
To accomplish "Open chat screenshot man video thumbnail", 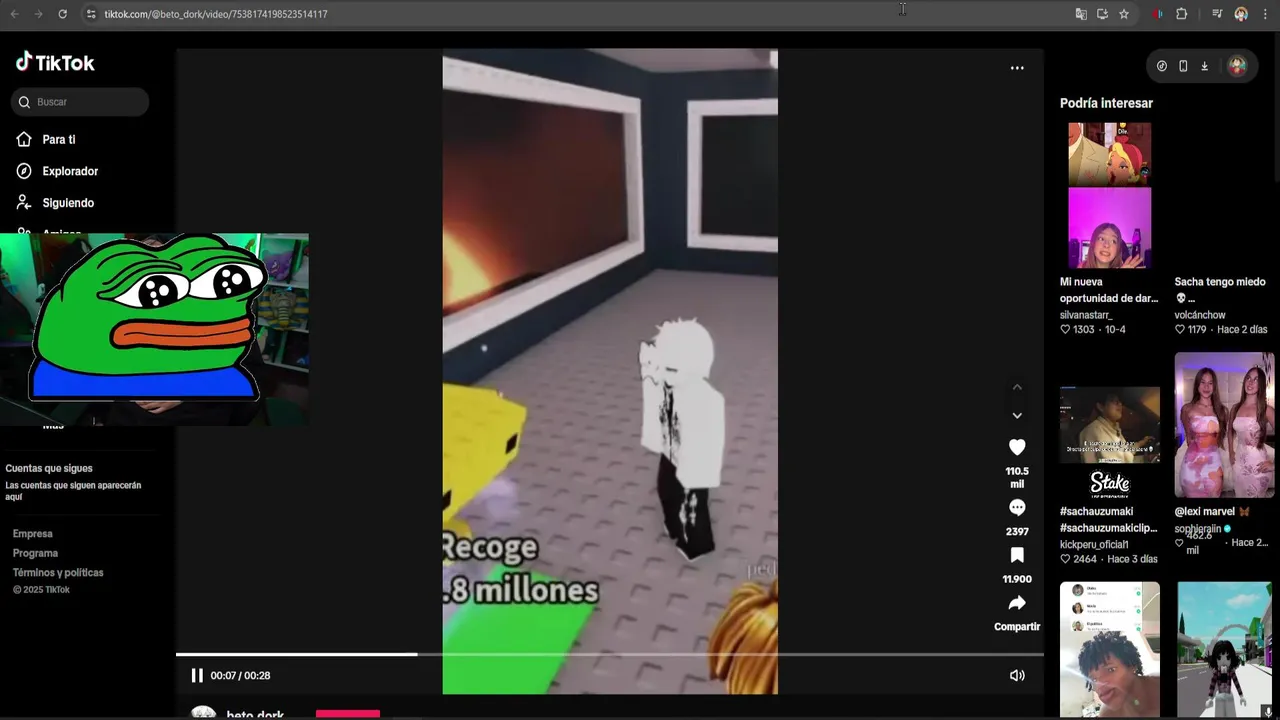I will pos(1110,650).
